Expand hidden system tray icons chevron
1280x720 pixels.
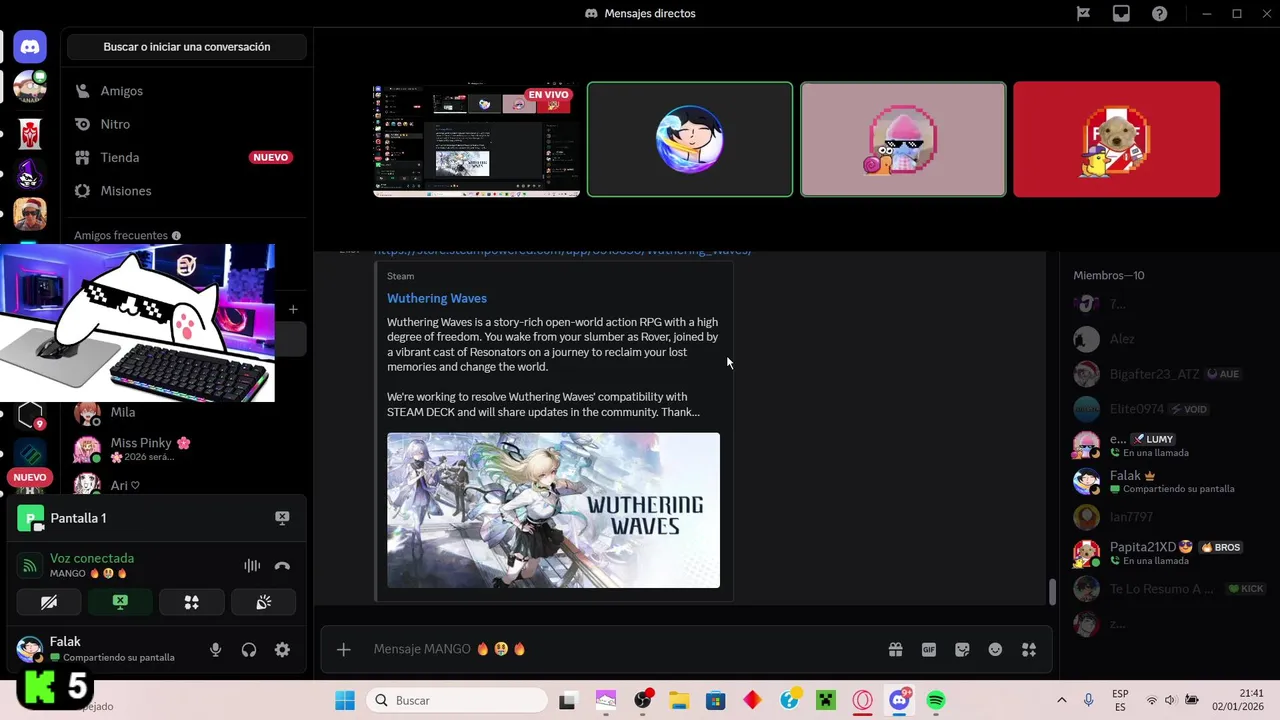pos(1062,700)
